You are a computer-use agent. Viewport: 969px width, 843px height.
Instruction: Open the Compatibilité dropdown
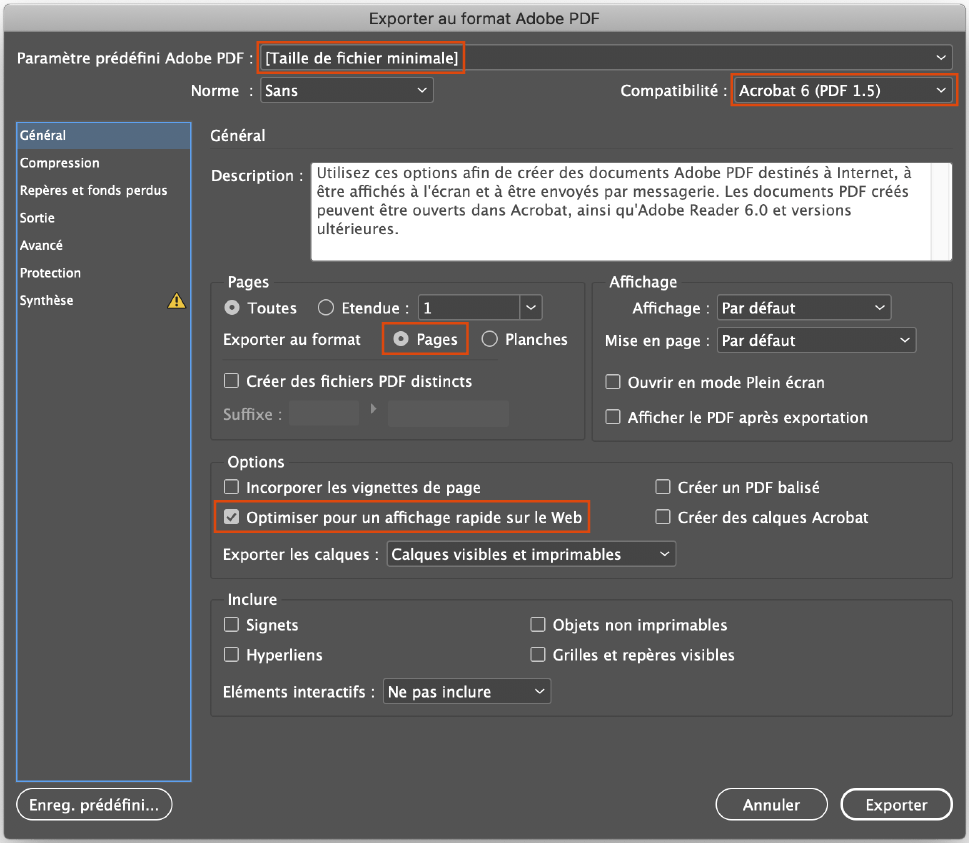tap(844, 90)
